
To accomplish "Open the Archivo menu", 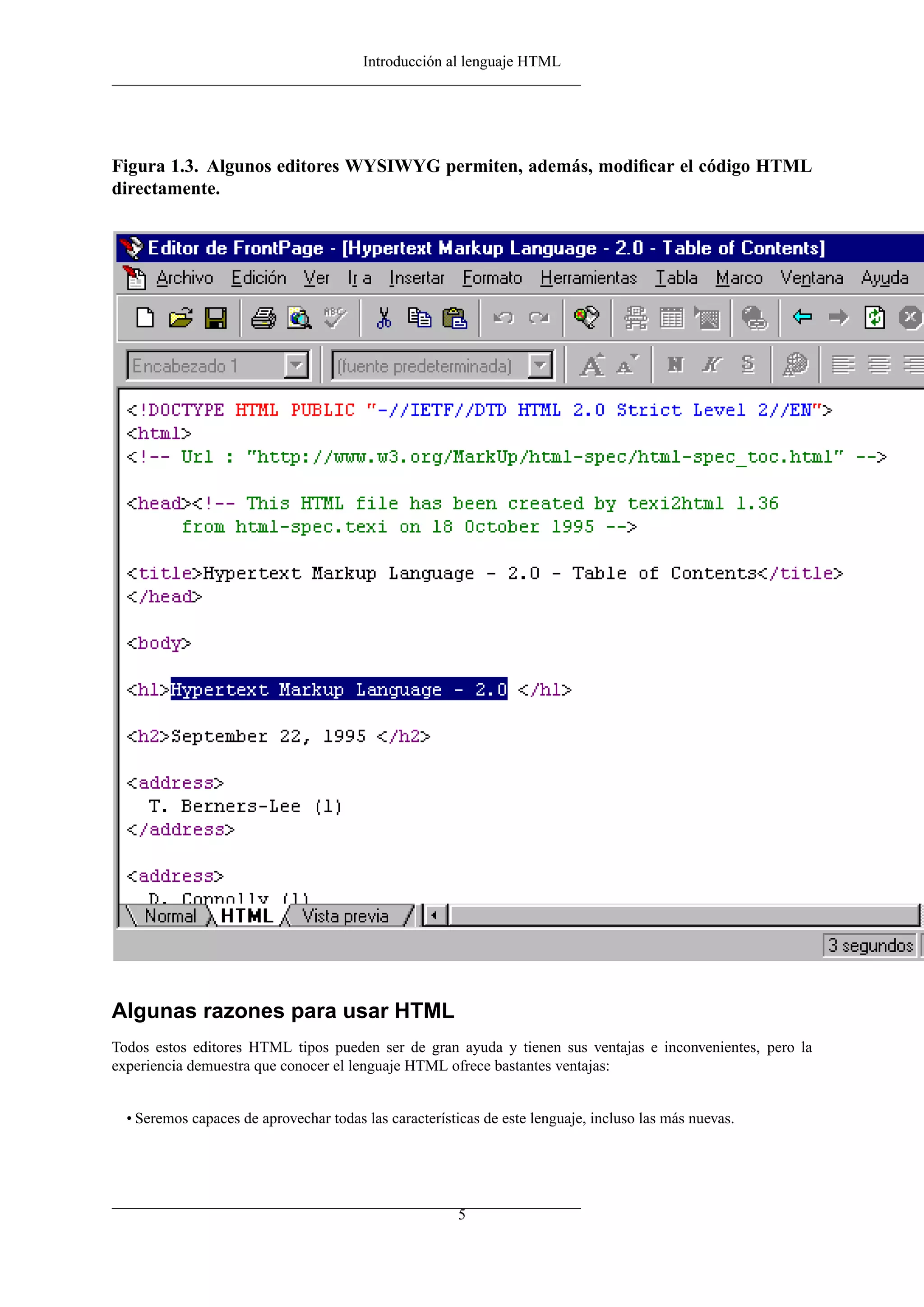I will click(x=185, y=278).
